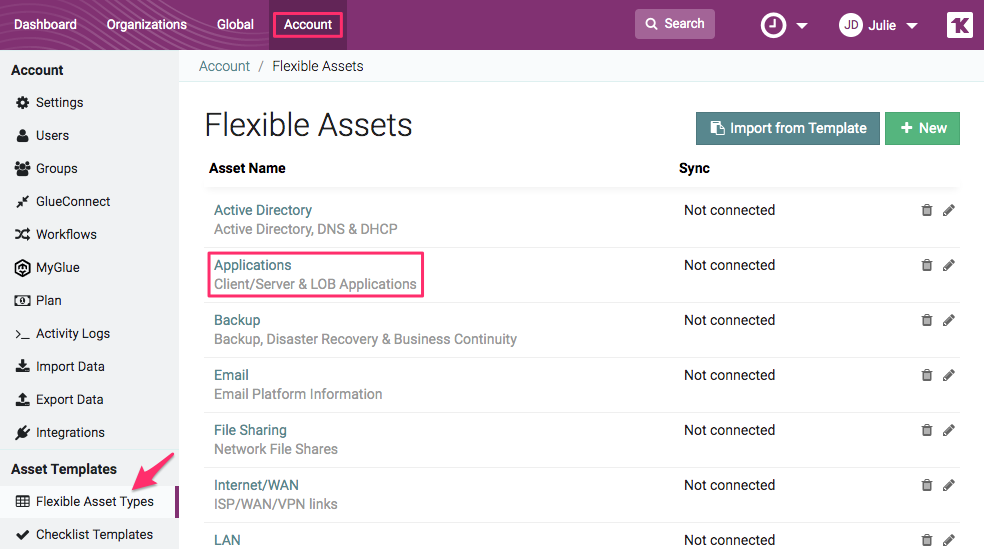984x549 pixels.
Task: Open the Organizations tab
Action: (147, 24)
